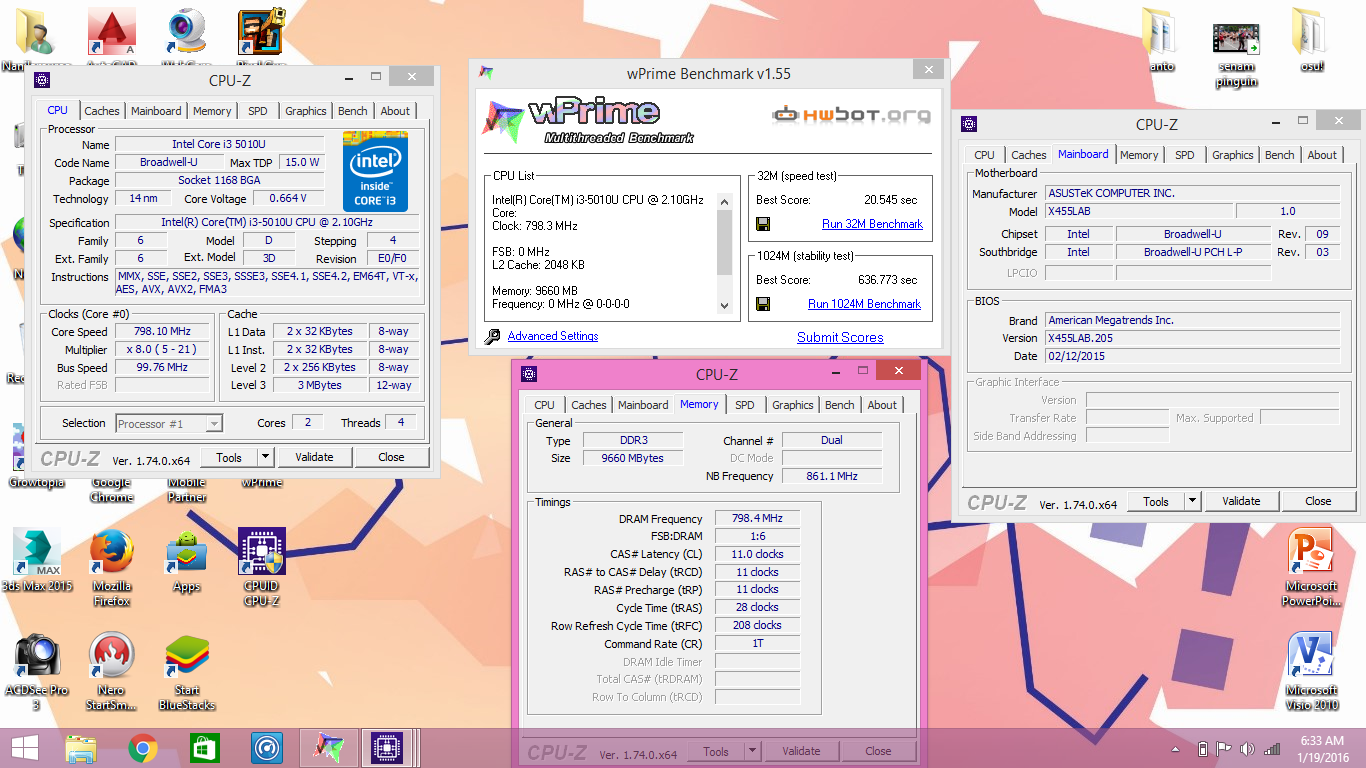Click the Tools button in the Mainboard CPU-Z window
Image resolution: width=1366 pixels, height=768 pixels.
[x=1156, y=501]
